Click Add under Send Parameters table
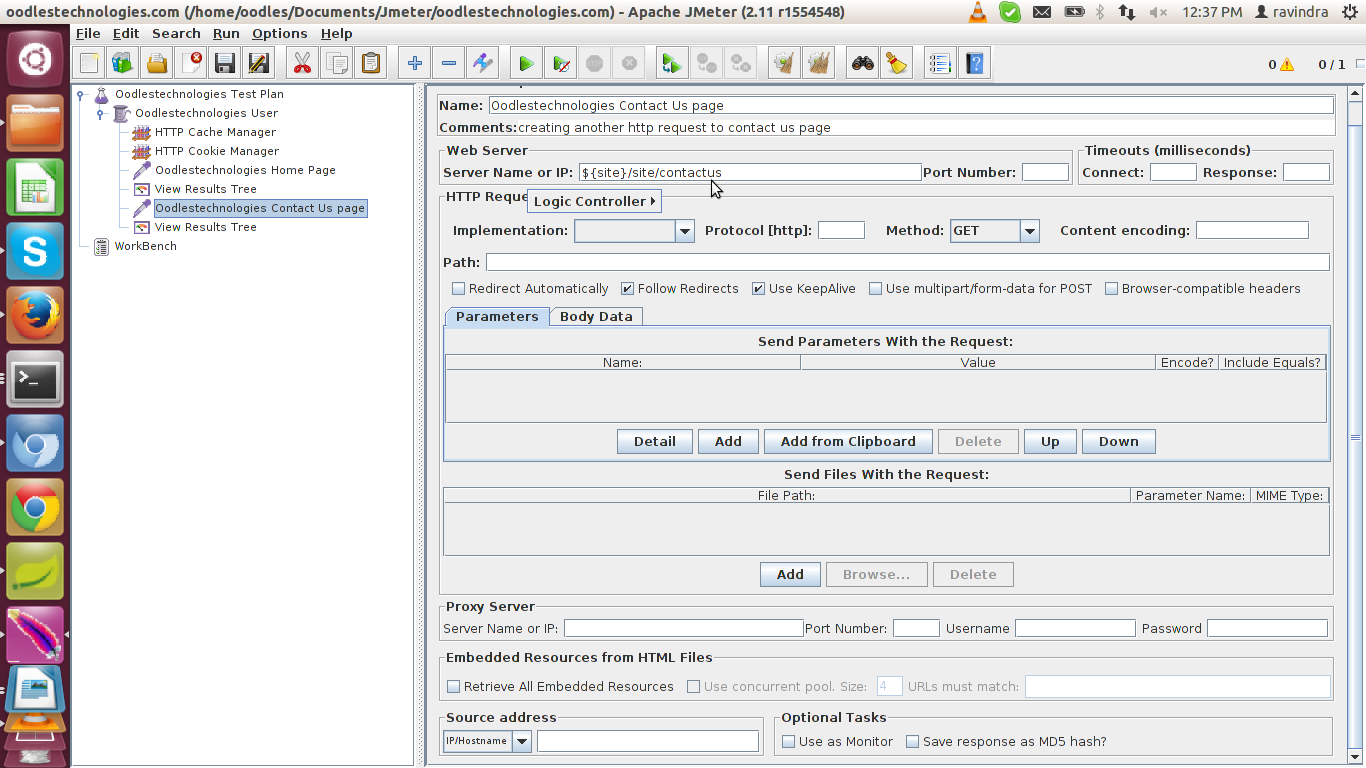This screenshot has width=1366, height=768. 728,442
